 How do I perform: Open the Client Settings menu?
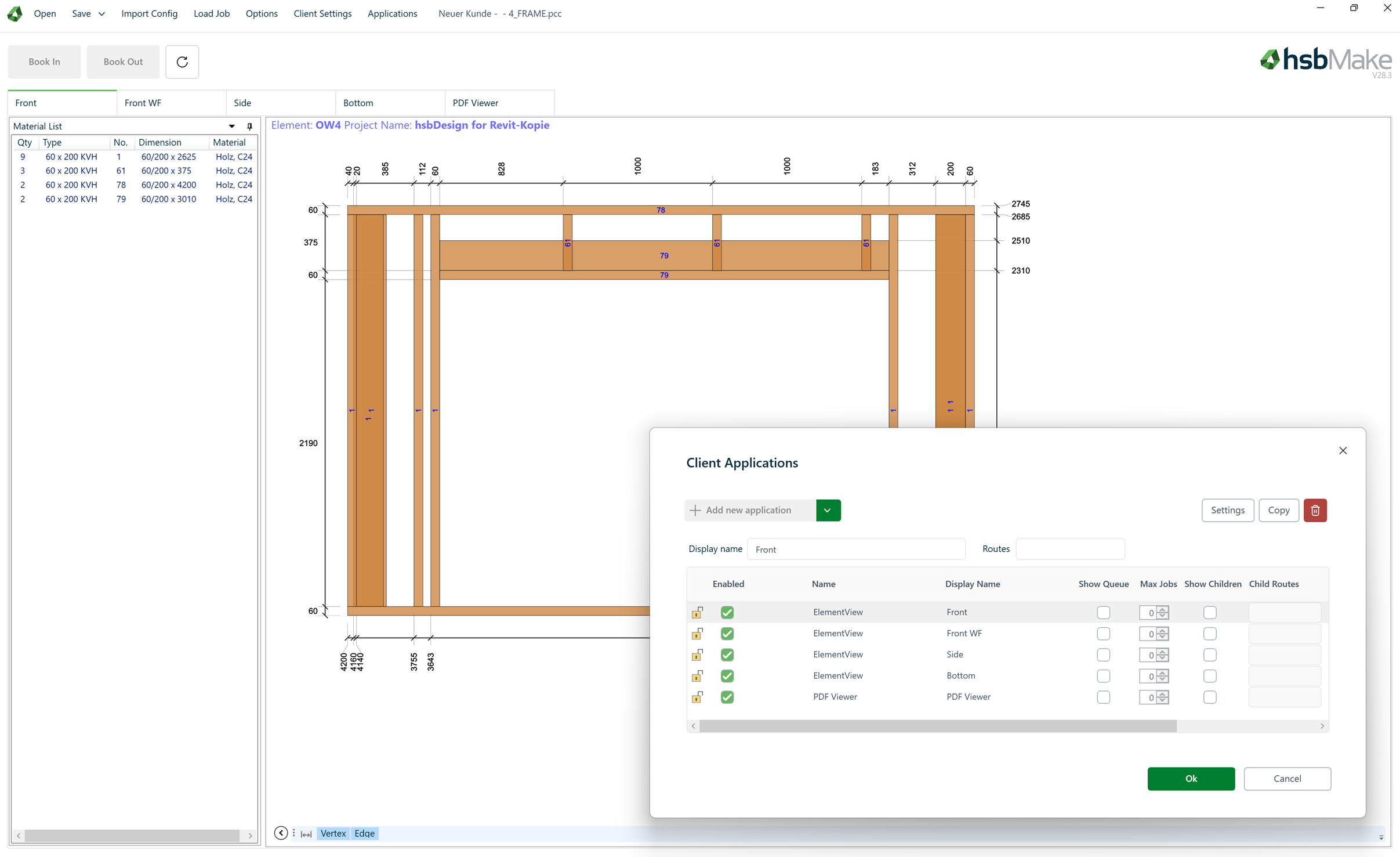tap(322, 13)
